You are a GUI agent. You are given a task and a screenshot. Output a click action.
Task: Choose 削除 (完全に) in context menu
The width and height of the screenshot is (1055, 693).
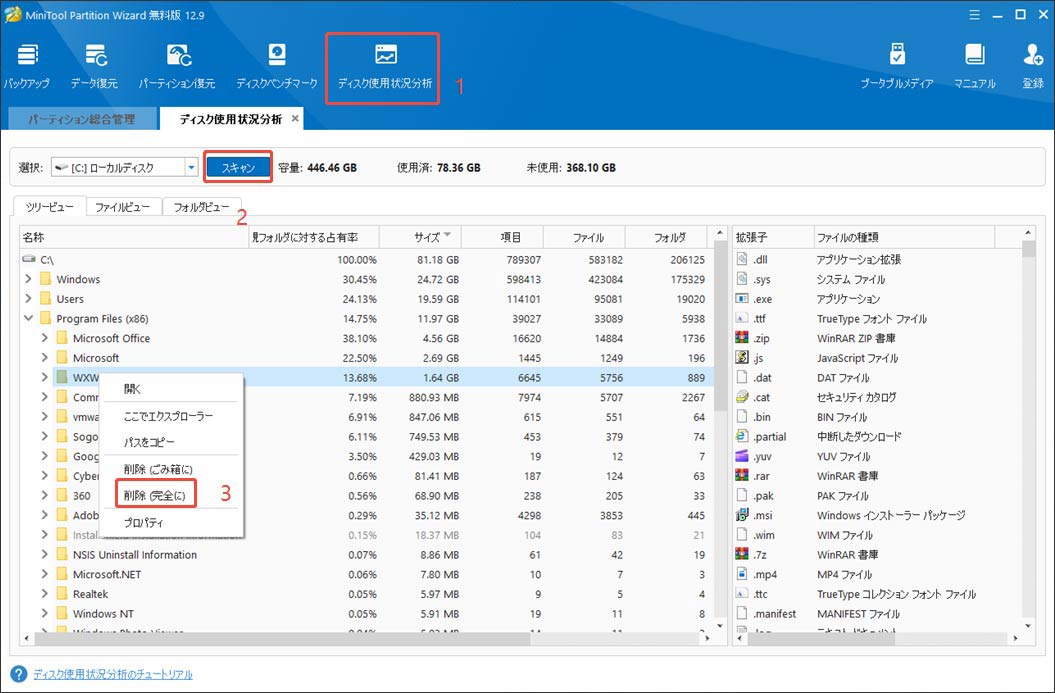tap(155, 495)
